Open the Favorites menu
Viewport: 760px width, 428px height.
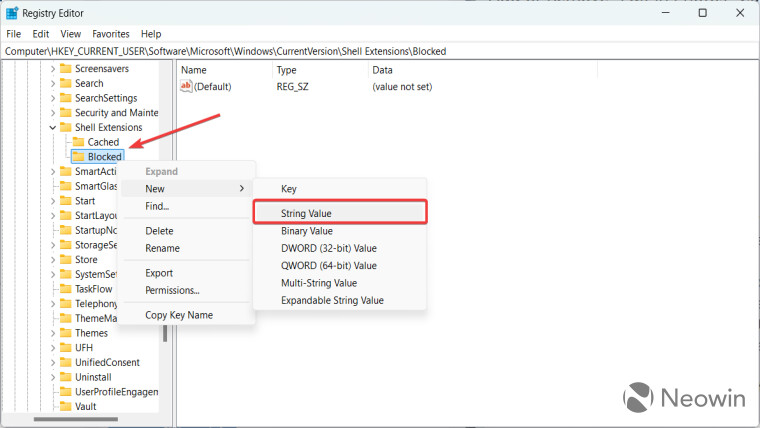coord(111,34)
